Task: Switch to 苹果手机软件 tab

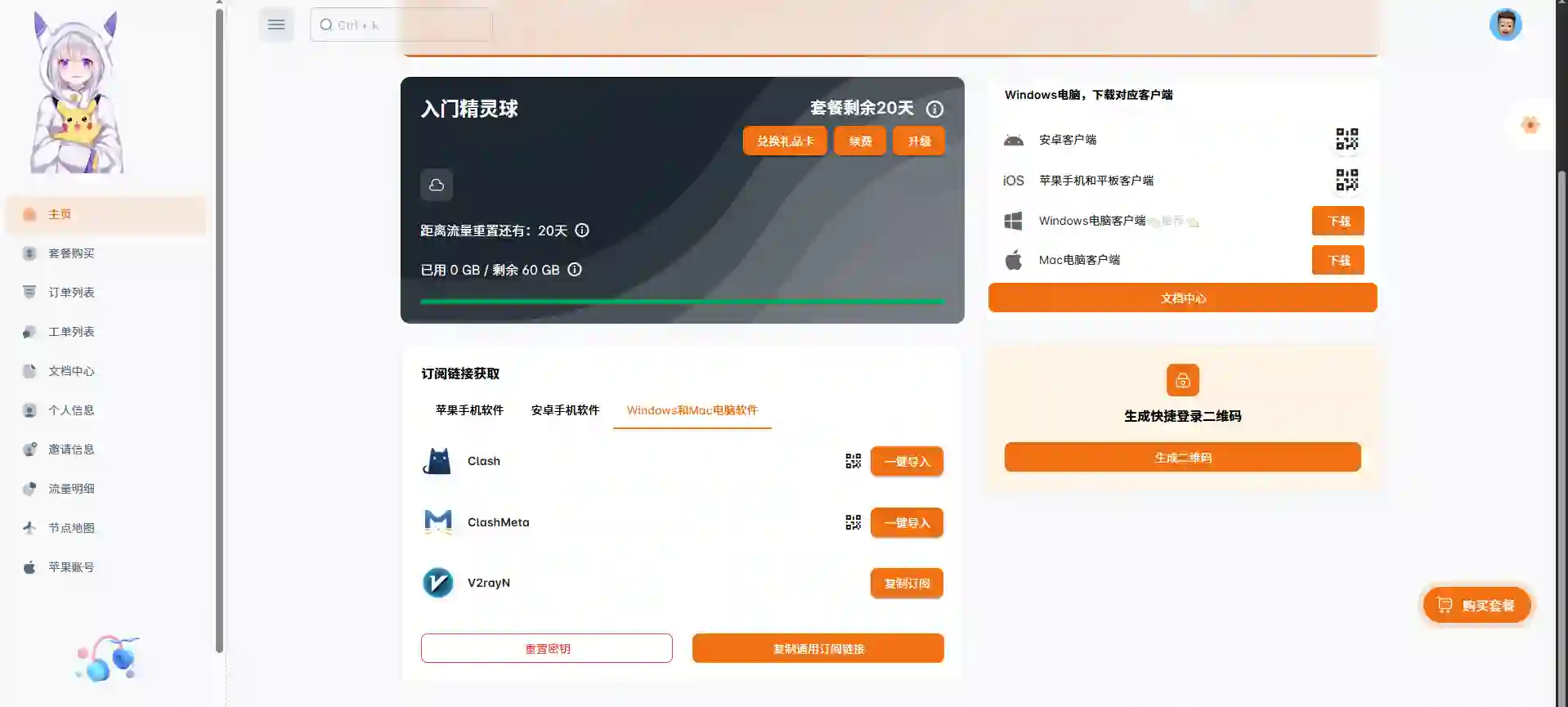Action: (x=469, y=410)
